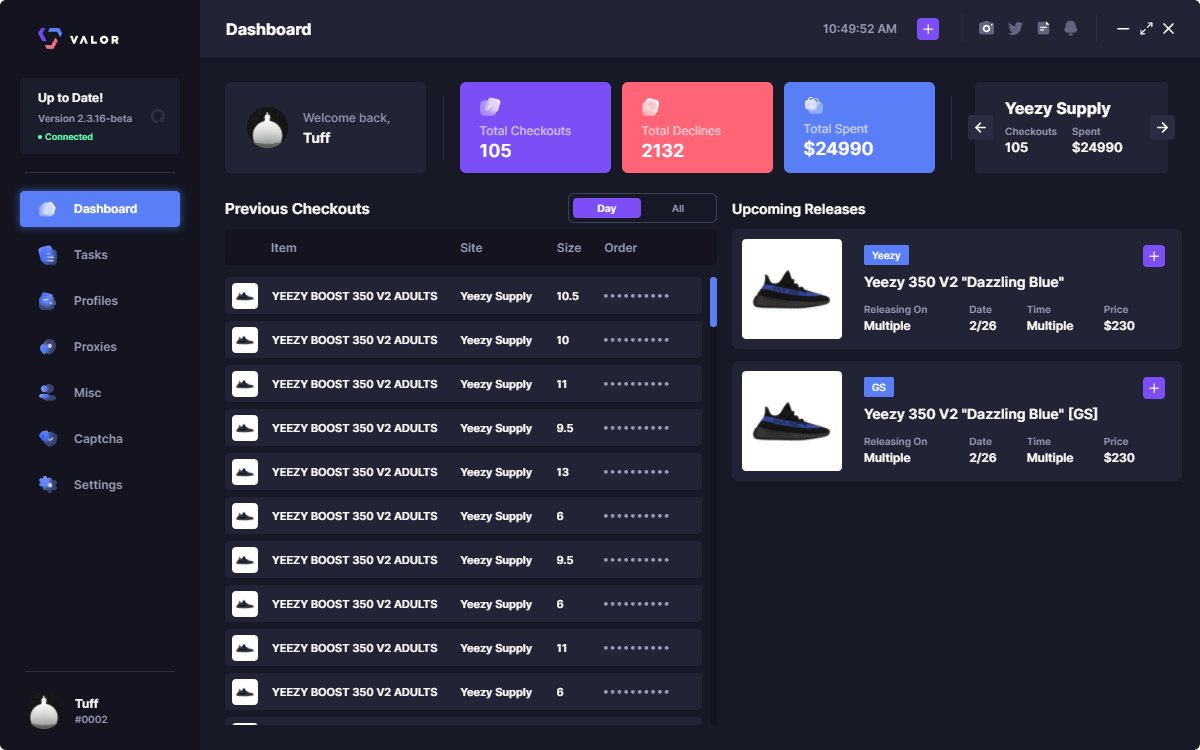1200x750 pixels.
Task: Click the Settings gear icon in the sidebar
Action: pyautogui.click(x=47, y=485)
